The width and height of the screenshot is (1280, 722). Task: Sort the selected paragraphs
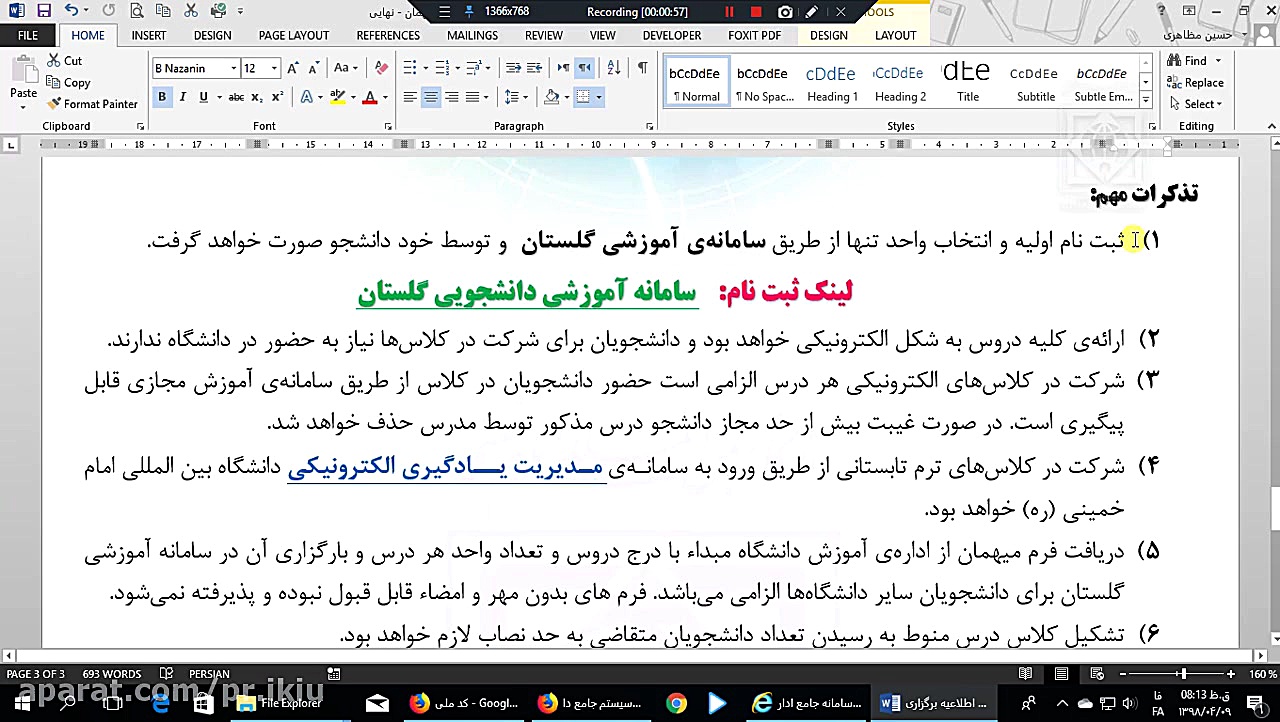click(613, 68)
